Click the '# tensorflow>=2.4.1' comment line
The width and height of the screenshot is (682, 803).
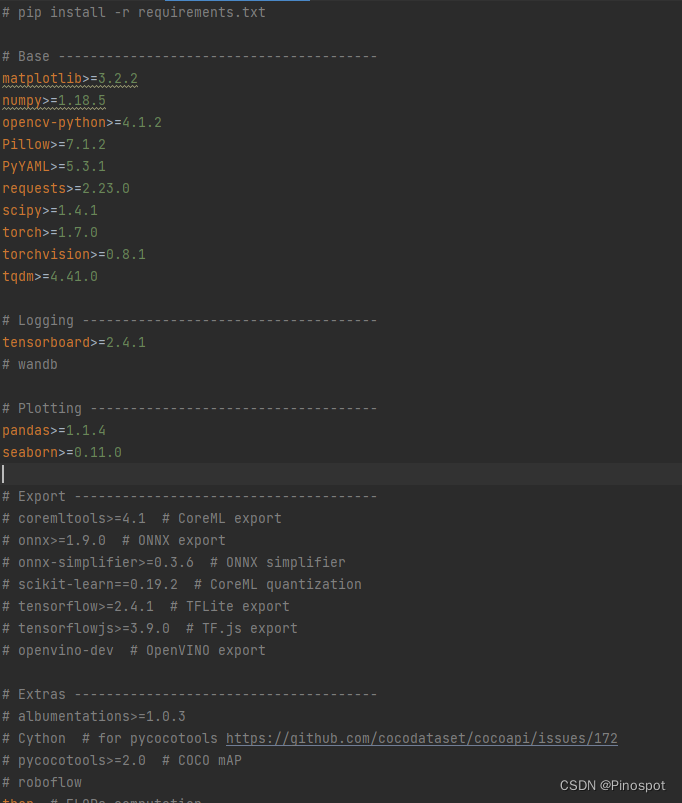pyautogui.click(x=146, y=607)
